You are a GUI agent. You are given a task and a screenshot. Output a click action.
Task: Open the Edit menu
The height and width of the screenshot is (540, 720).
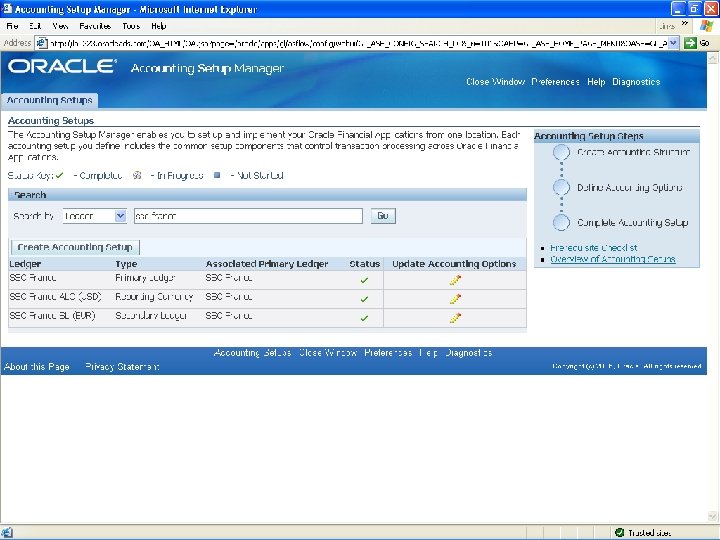[x=35, y=26]
